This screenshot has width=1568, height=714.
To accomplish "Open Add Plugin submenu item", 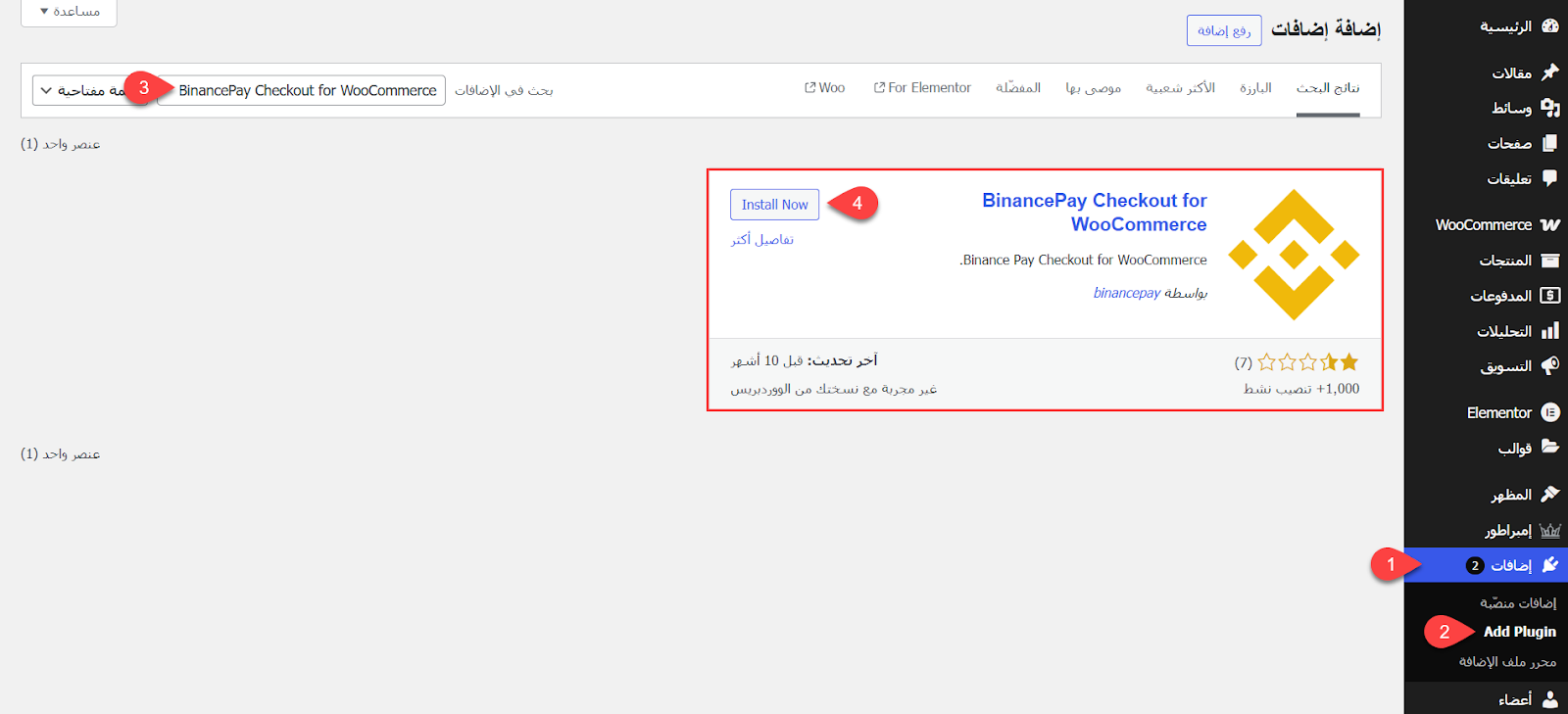I will coord(1520,632).
